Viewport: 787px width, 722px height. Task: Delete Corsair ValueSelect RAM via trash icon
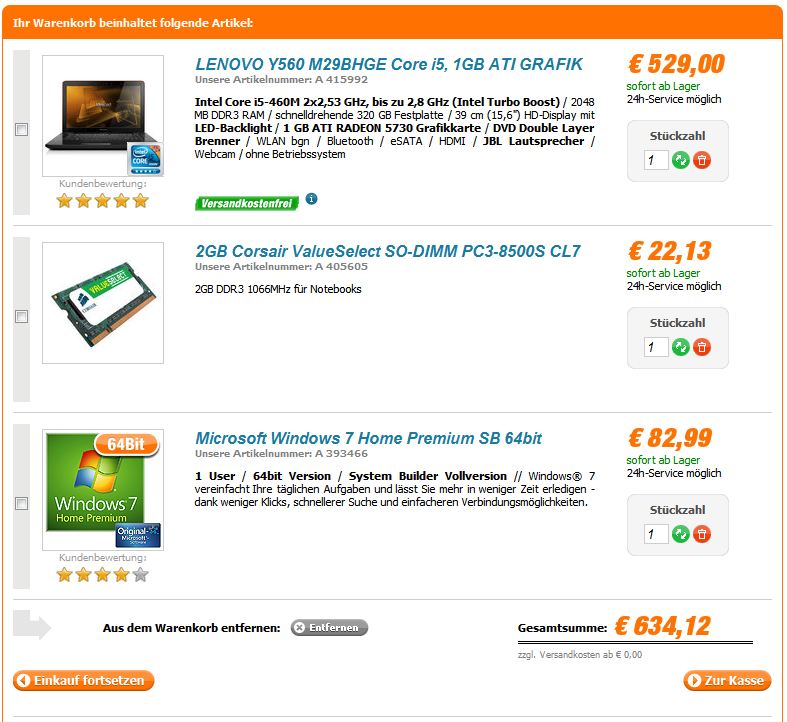[x=702, y=347]
